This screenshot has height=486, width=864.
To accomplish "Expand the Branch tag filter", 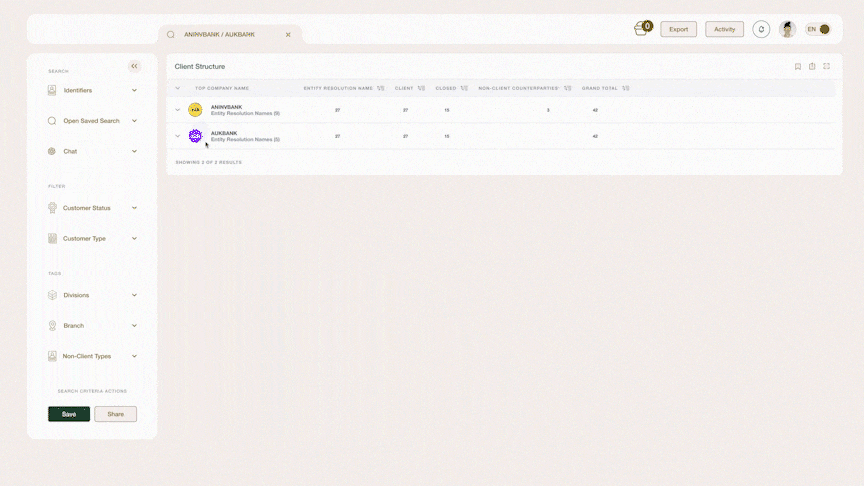I will [134, 326].
